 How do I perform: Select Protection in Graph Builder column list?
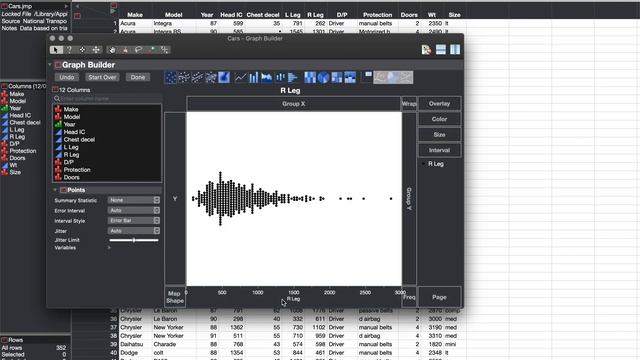(x=77, y=170)
